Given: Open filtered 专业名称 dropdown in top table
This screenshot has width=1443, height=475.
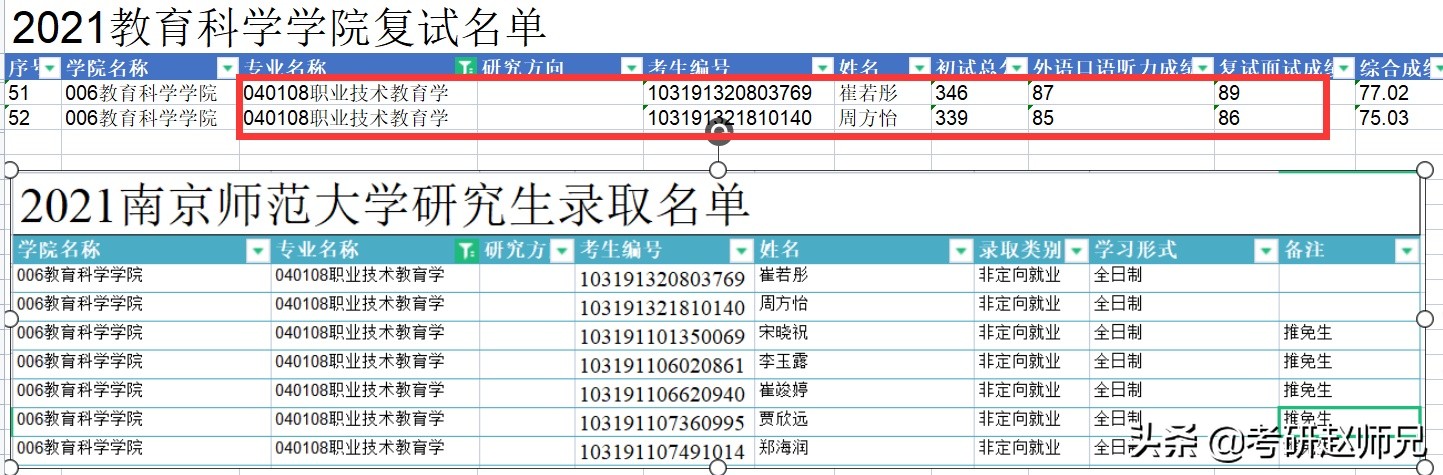Looking at the screenshot, I should click(x=466, y=68).
